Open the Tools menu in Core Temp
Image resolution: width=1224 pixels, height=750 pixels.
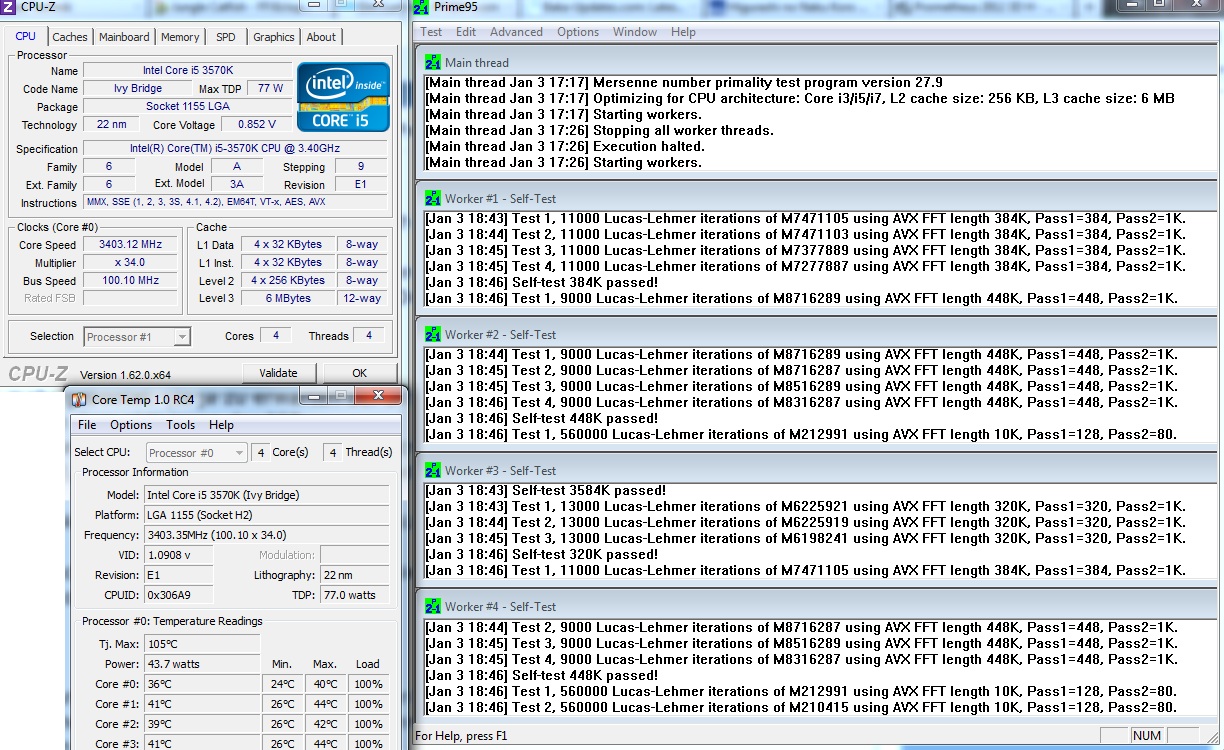(180, 425)
